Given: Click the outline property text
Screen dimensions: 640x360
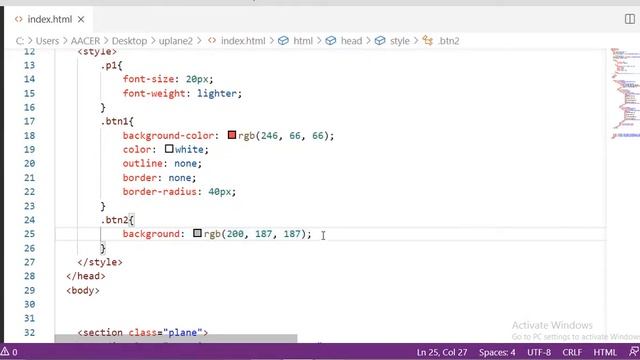Looking at the screenshot, I should 143,163.
